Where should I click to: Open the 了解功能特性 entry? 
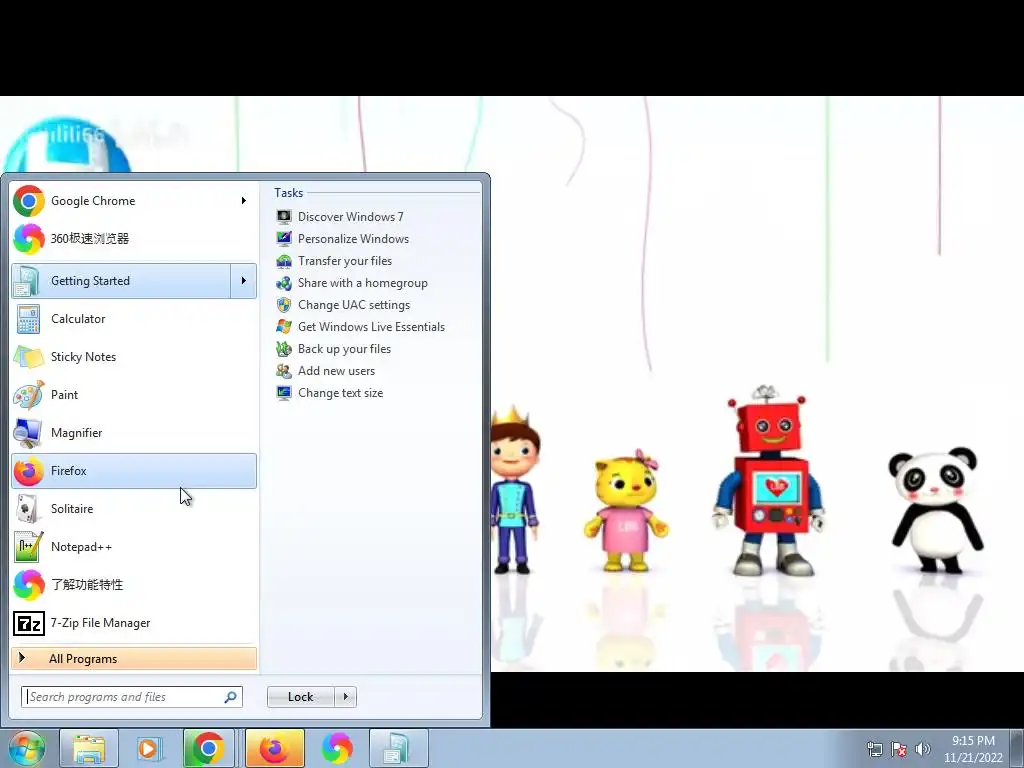(134, 584)
